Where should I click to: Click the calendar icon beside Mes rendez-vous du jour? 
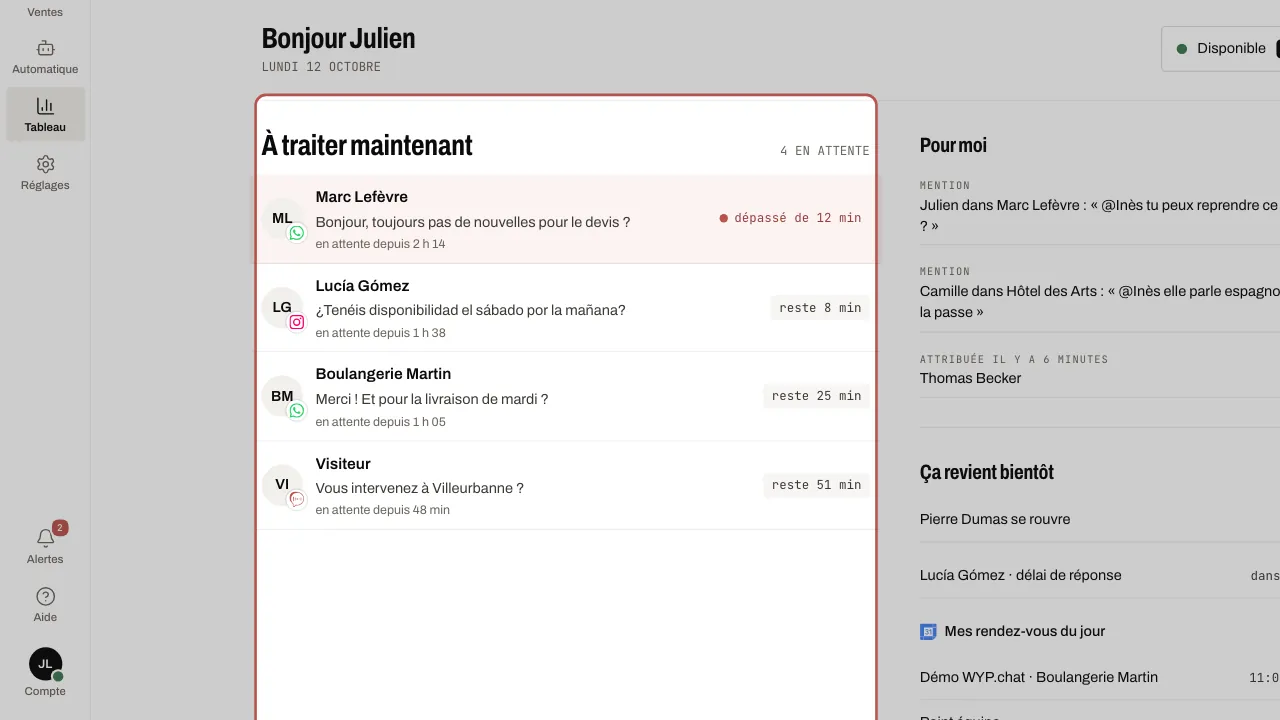928,632
